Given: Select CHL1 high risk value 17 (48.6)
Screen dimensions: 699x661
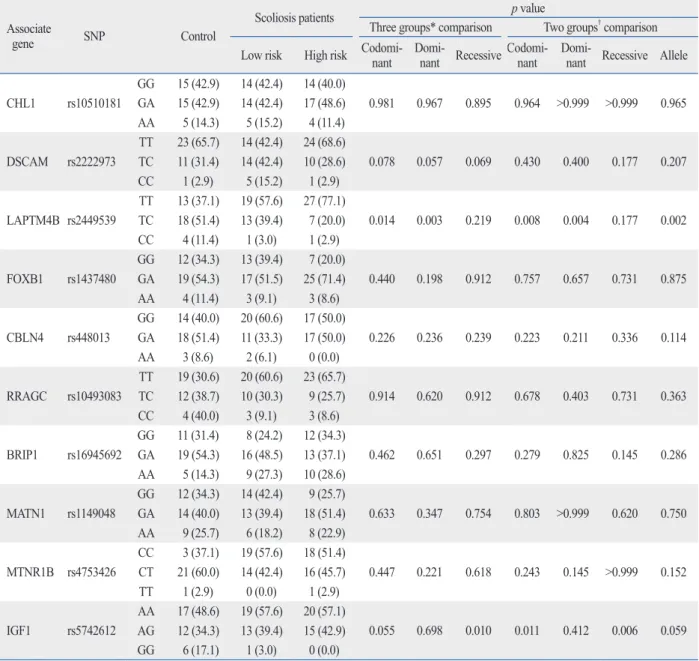Looking at the screenshot, I should (325, 103).
